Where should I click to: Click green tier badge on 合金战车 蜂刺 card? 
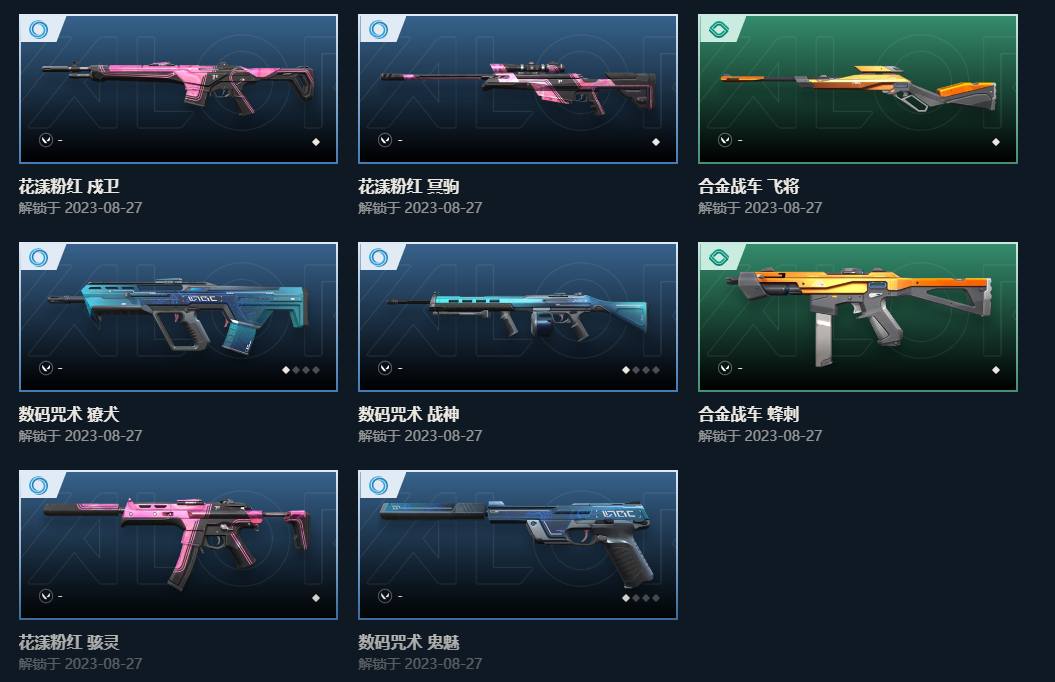[x=719, y=258]
